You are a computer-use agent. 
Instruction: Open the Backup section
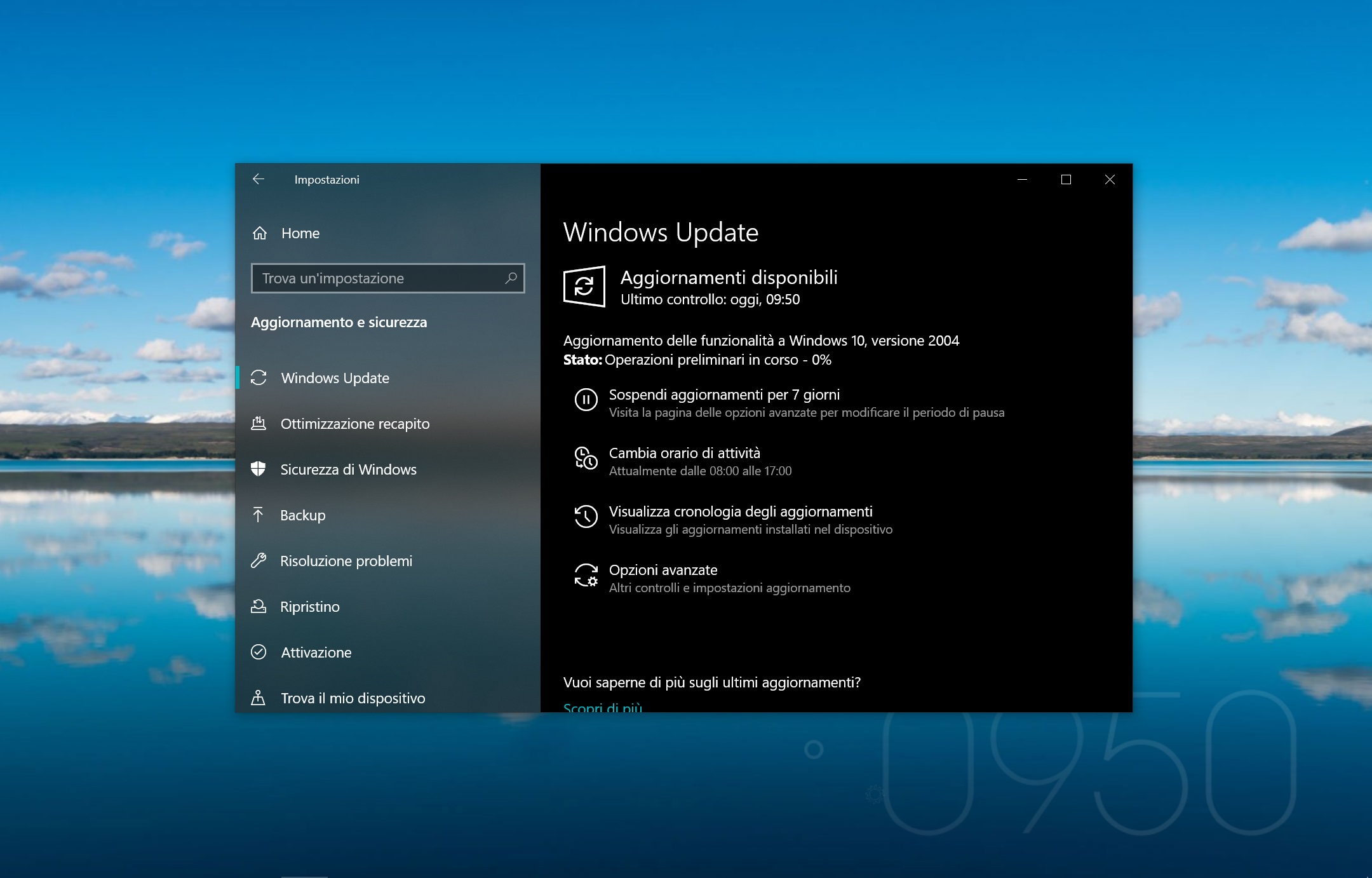[388, 515]
